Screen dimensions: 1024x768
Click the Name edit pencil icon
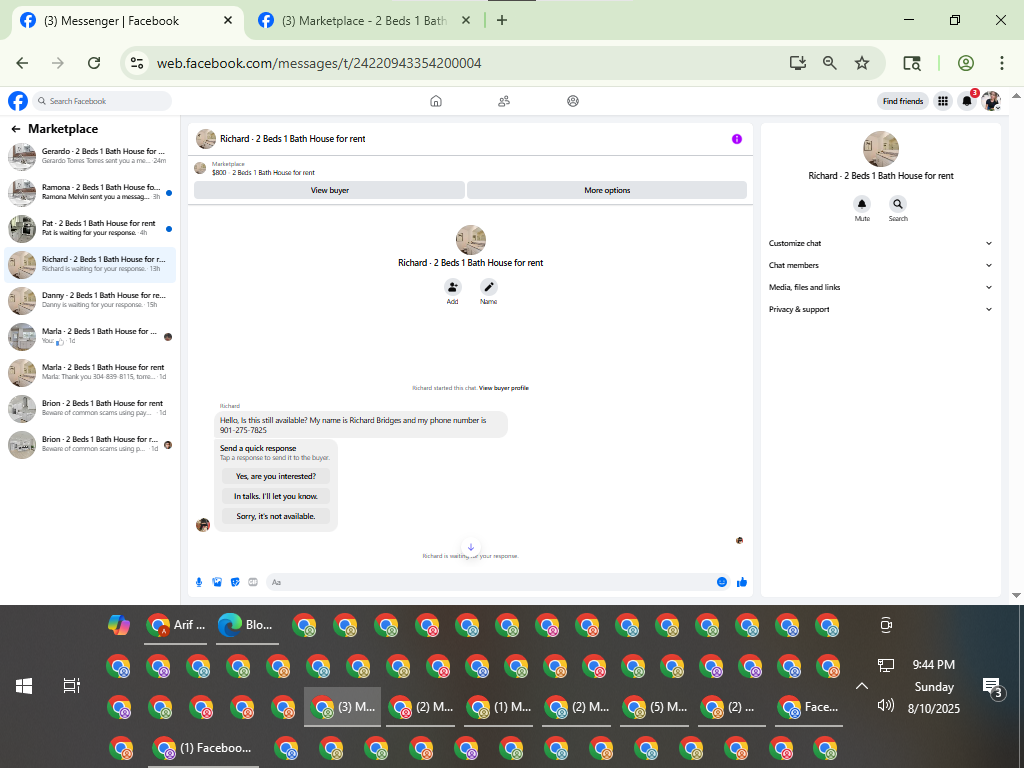pos(488,287)
